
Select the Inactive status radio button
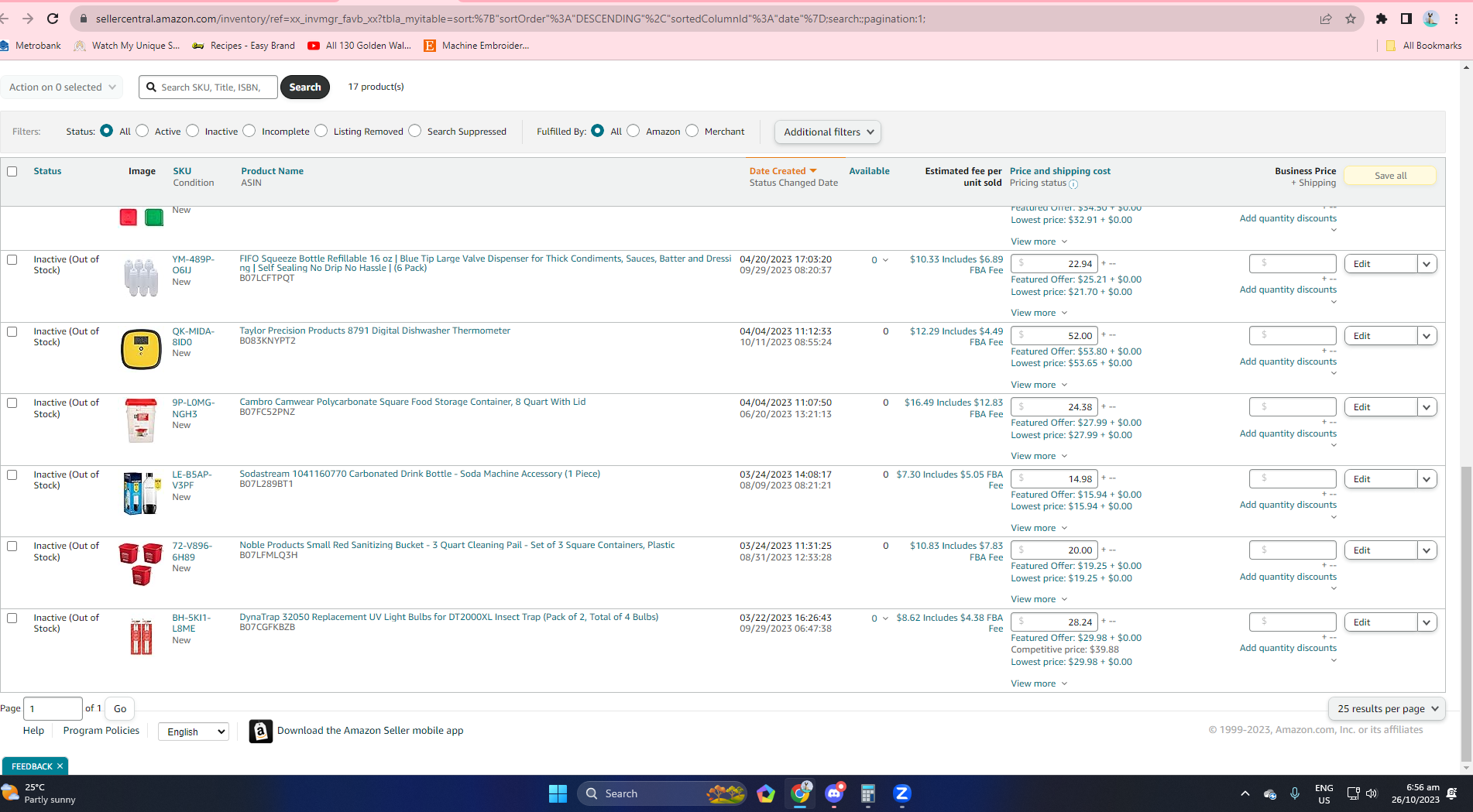coord(193,131)
